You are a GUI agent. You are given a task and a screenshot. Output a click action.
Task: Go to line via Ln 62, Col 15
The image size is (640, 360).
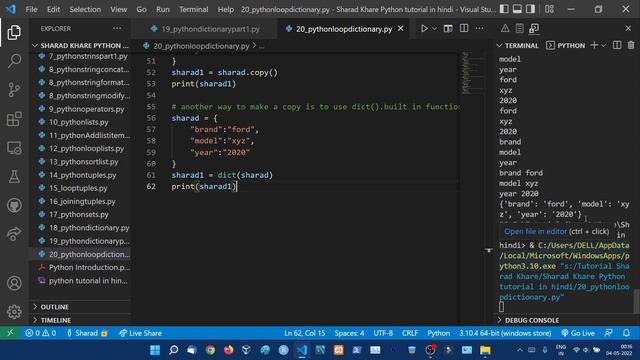click(304, 333)
